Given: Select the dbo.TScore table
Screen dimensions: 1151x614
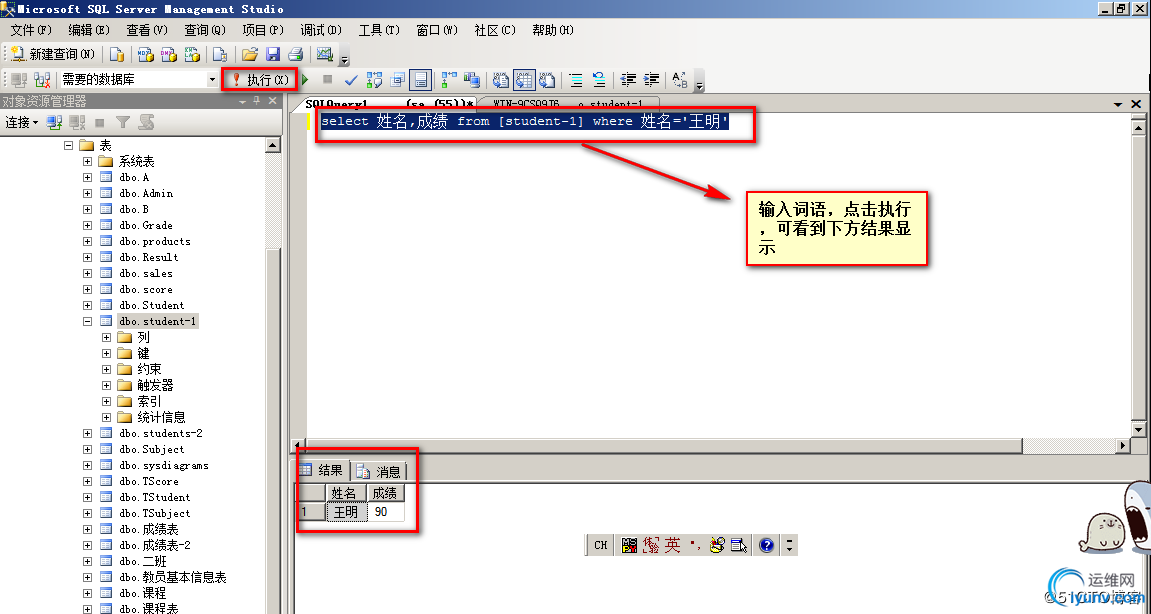Looking at the screenshot, I should coord(148,482).
